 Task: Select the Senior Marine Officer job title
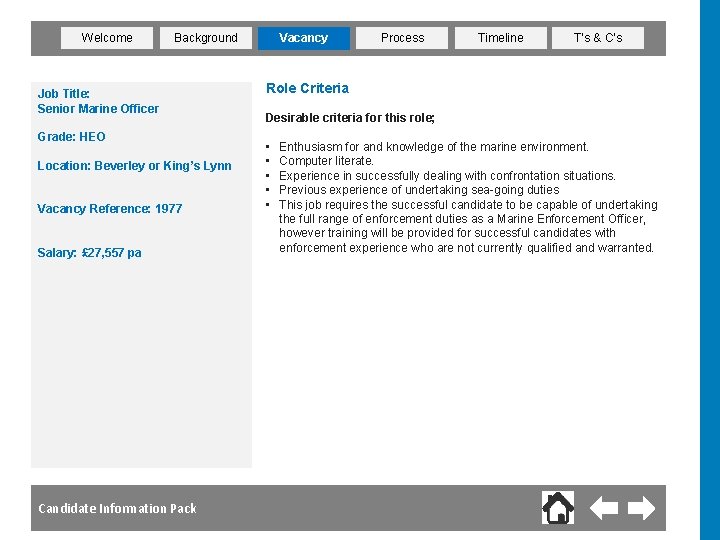point(98,109)
